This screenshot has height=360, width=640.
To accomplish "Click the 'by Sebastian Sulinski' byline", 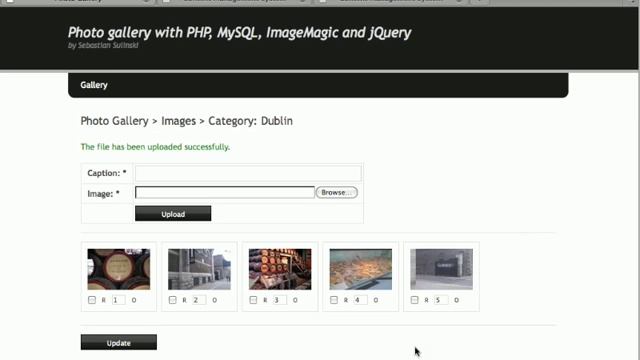I will pos(103,45).
